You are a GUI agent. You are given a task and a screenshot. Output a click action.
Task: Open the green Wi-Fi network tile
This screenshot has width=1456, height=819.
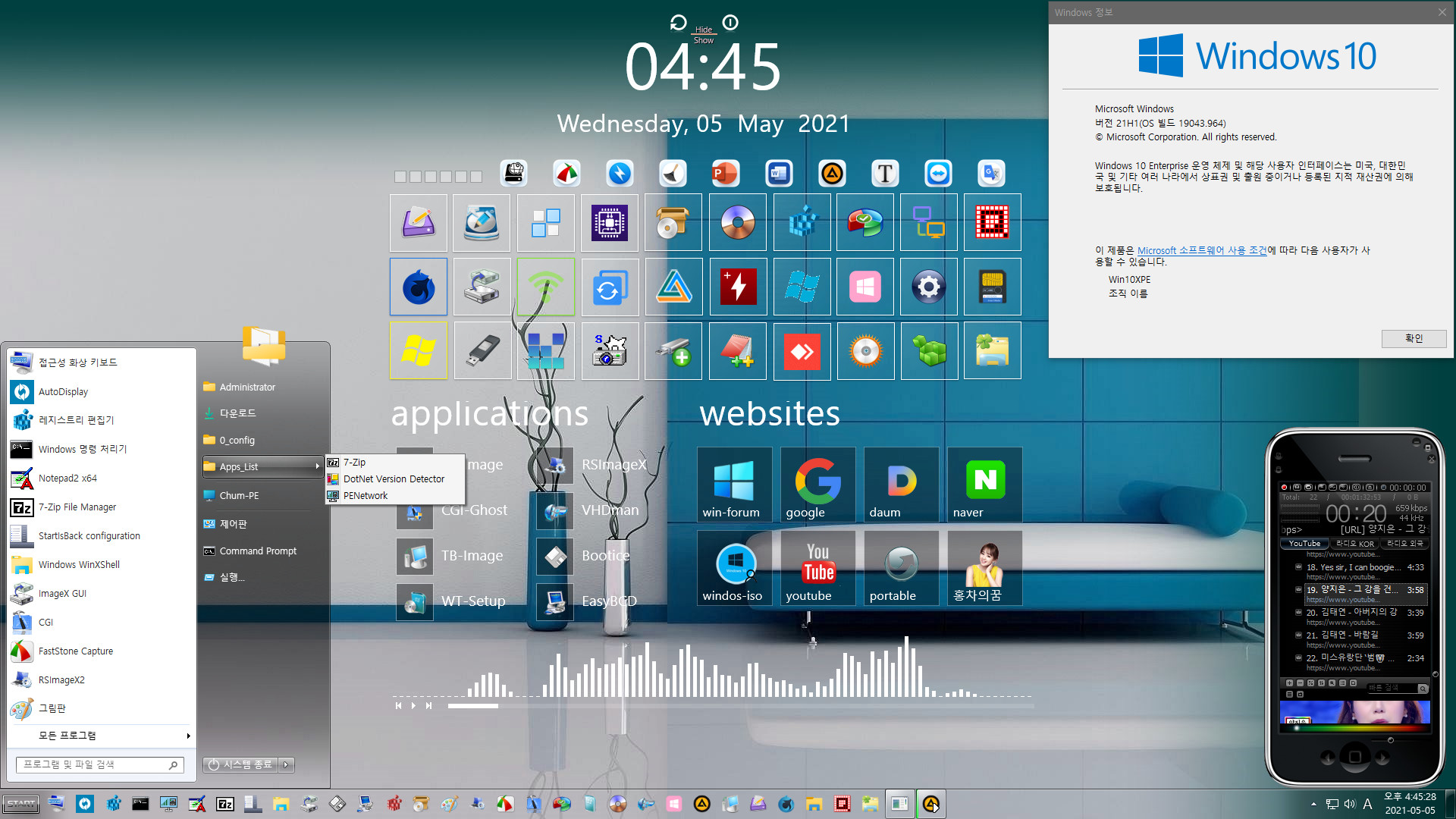(x=546, y=287)
